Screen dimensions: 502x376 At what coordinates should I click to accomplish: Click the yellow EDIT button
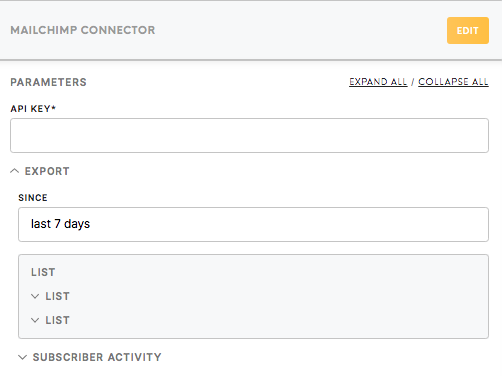pos(468,30)
